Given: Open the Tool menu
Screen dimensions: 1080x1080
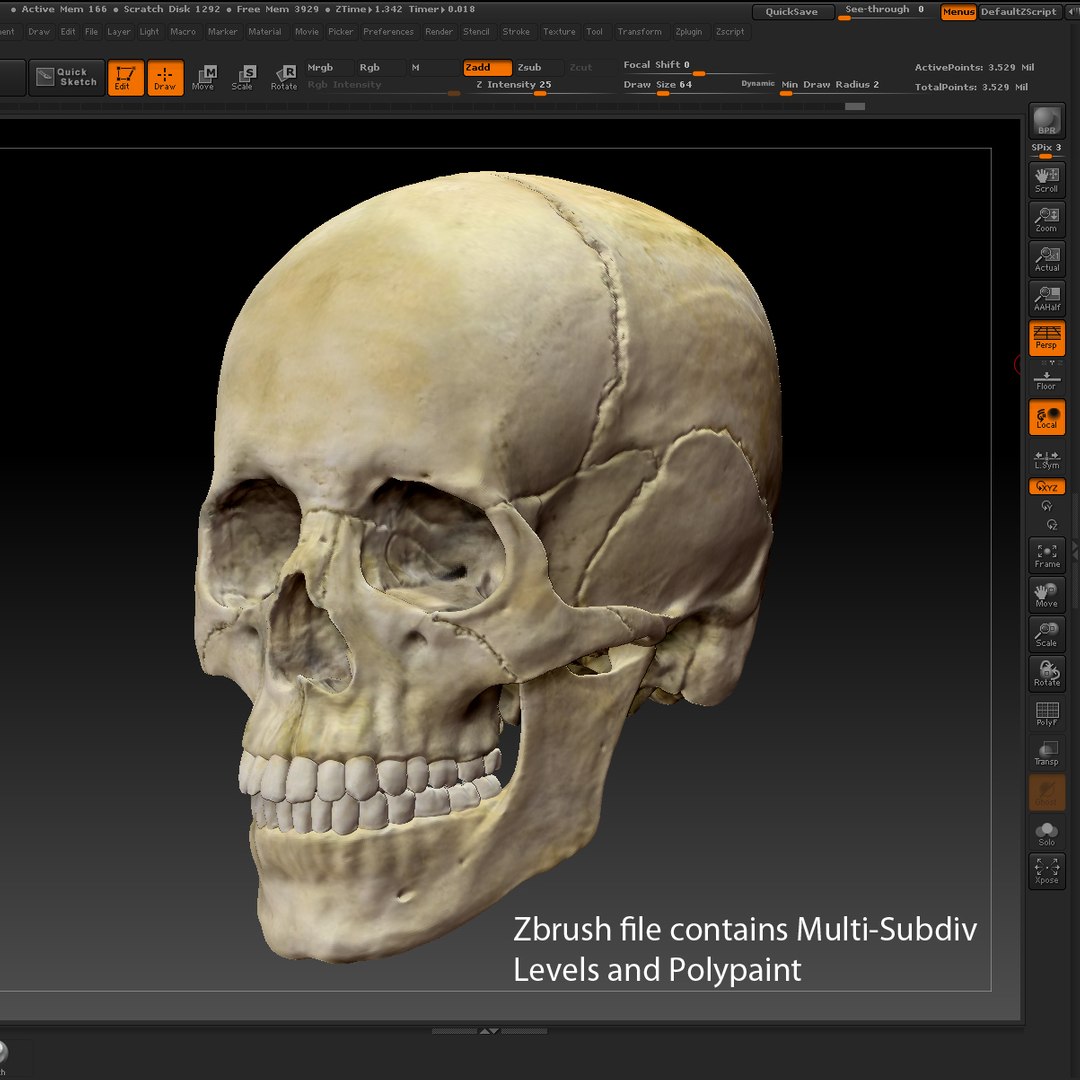Looking at the screenshot, I should (594, 32).
